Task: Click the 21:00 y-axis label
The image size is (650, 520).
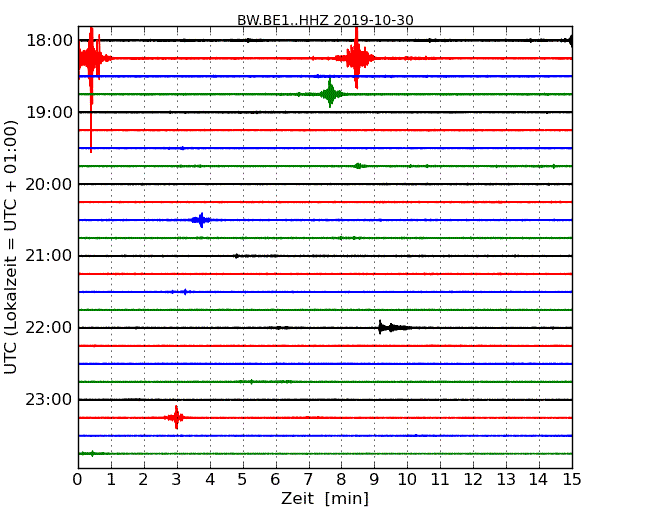Action: point(49,256)
